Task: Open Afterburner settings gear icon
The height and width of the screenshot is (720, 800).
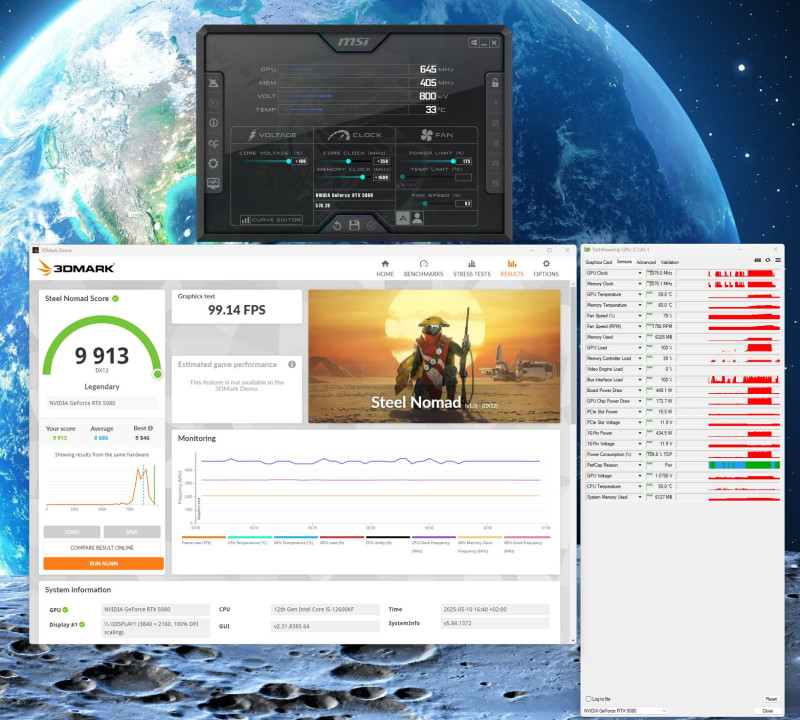Action: point(213,163)
